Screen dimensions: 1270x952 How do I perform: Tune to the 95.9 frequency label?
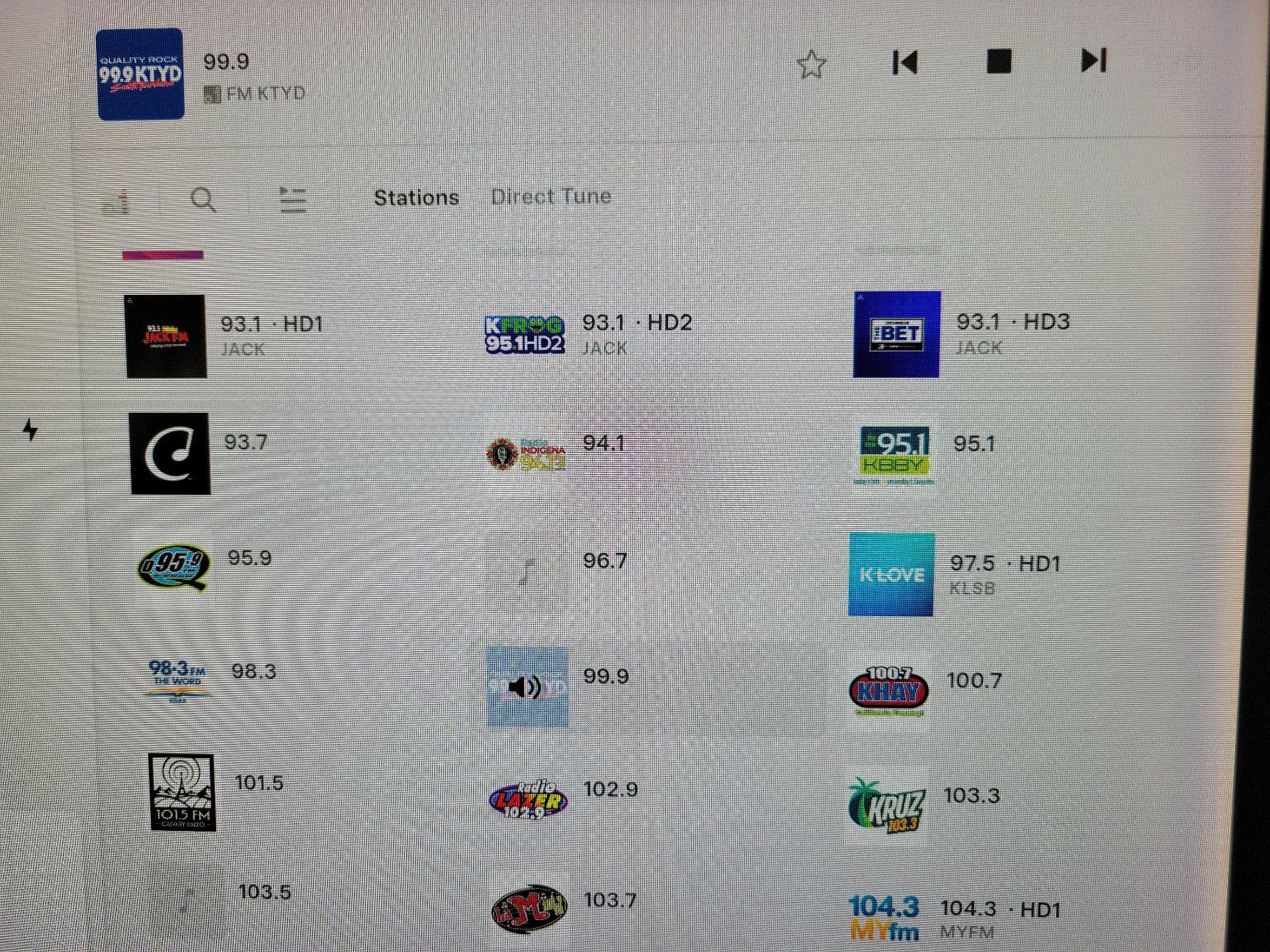249,558
